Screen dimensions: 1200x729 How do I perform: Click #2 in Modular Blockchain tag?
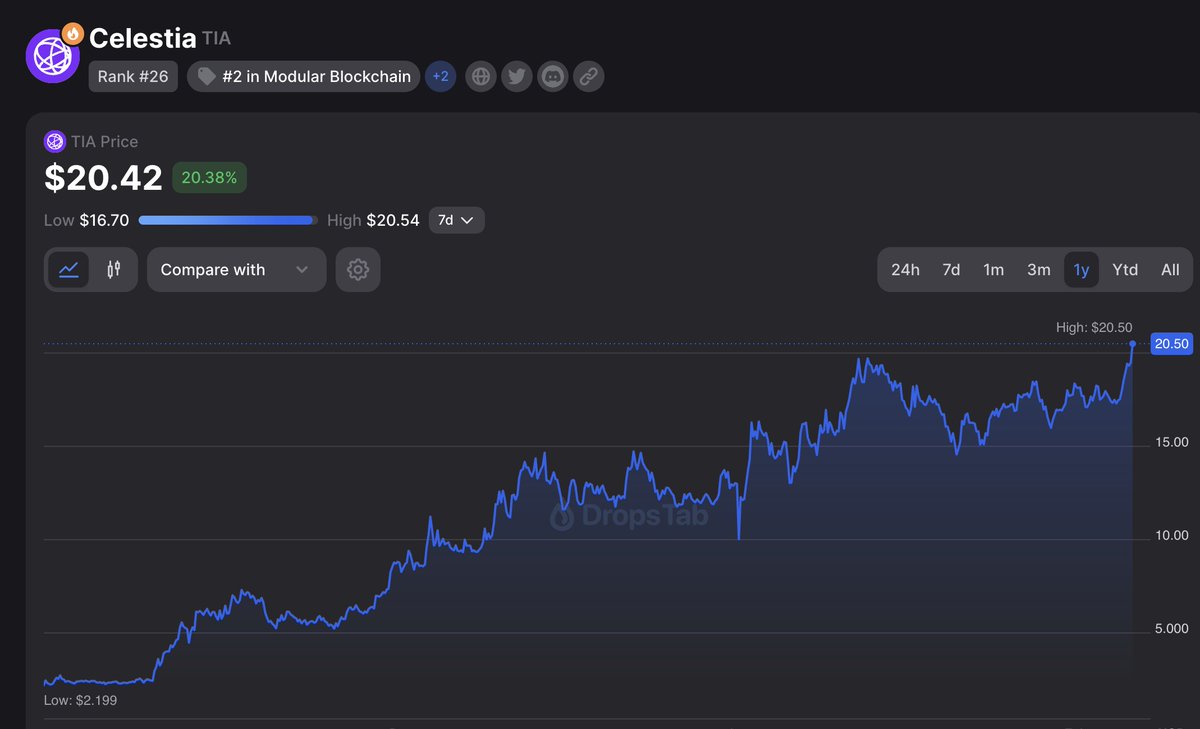point(304,77)
